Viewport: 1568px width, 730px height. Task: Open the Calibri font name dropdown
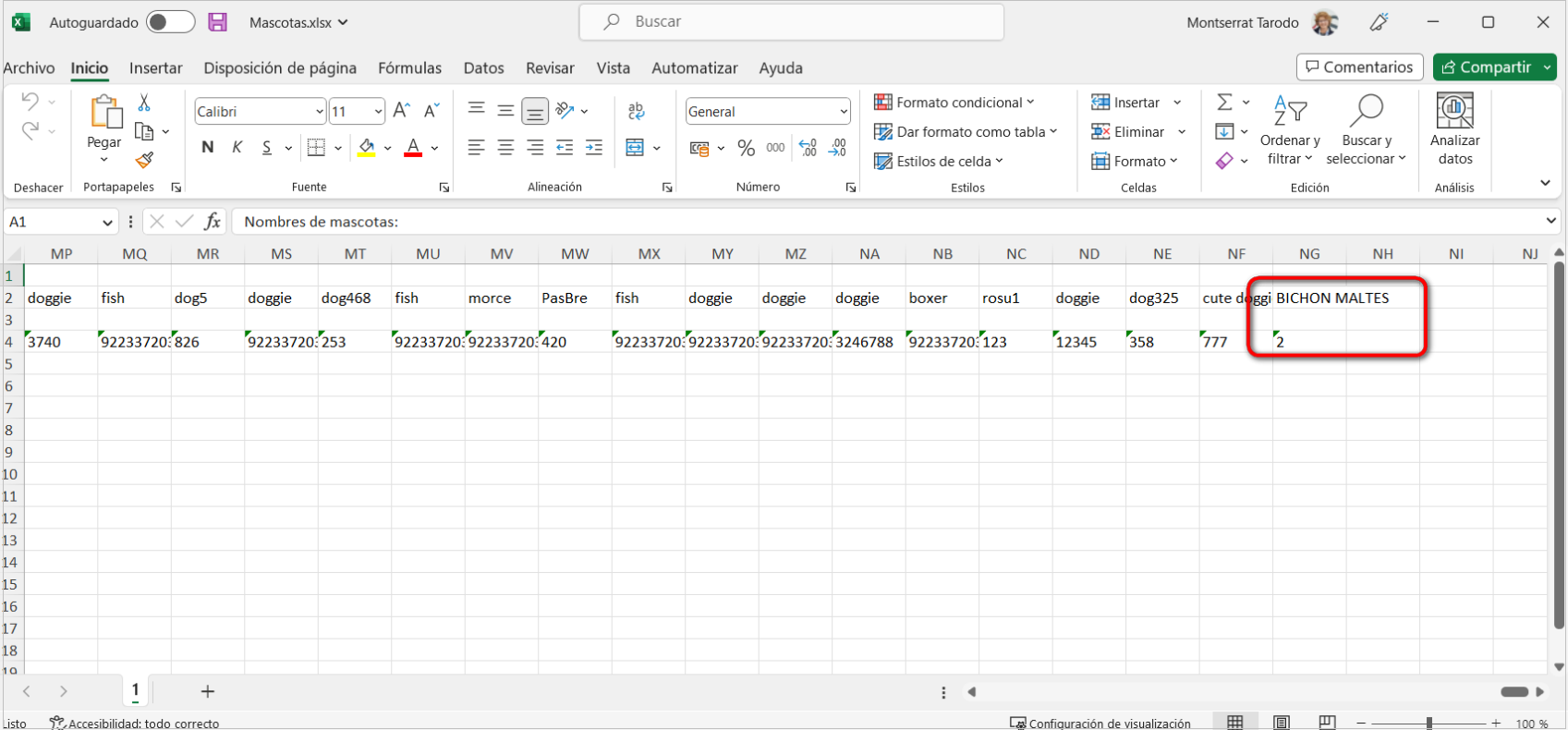tap(319, 112)
